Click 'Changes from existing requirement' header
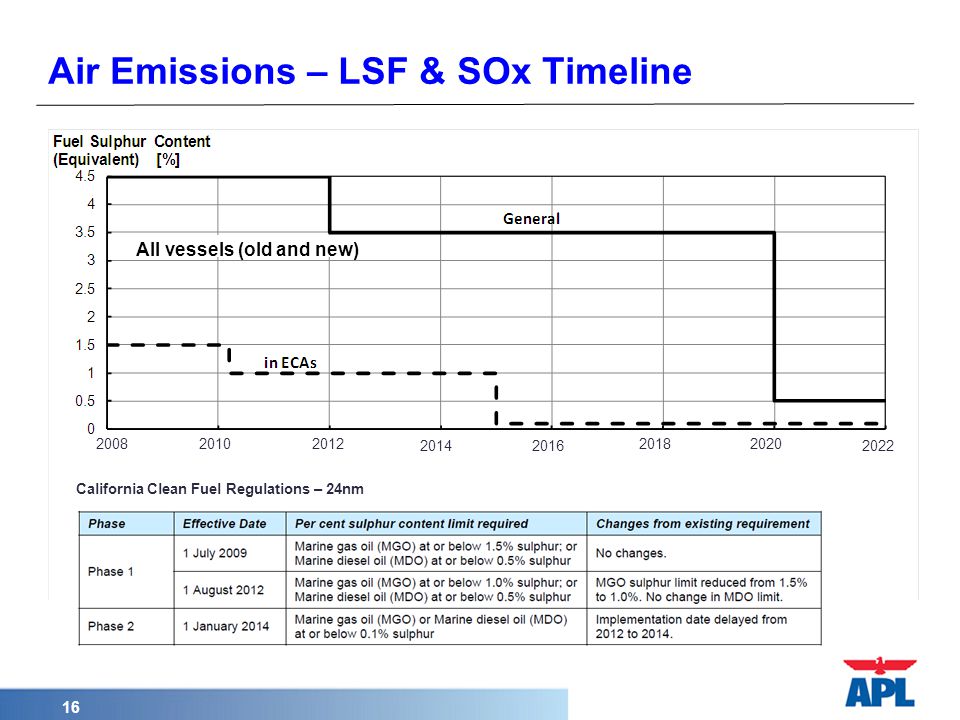Screen dimensions: 960x720 pyautogui.click(x=703, y=523)
